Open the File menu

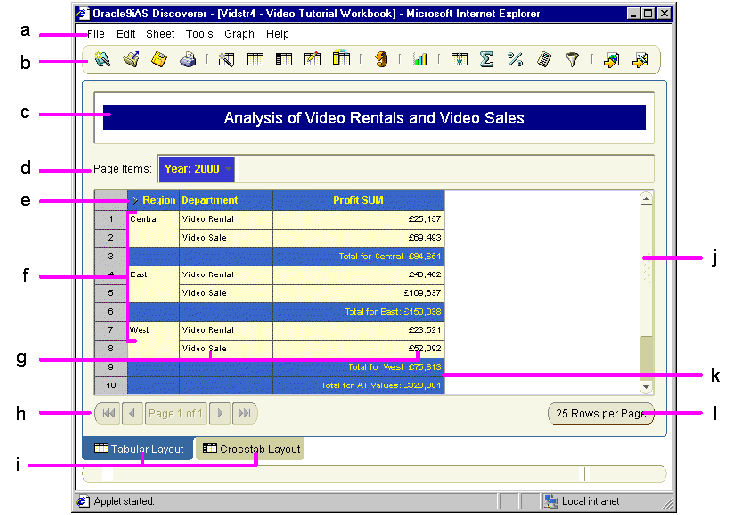coord(96,34)
